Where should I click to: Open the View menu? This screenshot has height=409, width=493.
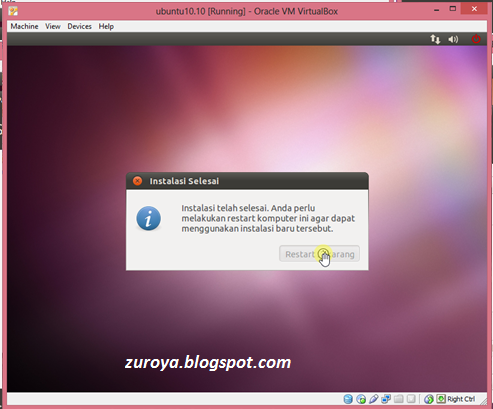pyautogui.click(x=53, y=26)
